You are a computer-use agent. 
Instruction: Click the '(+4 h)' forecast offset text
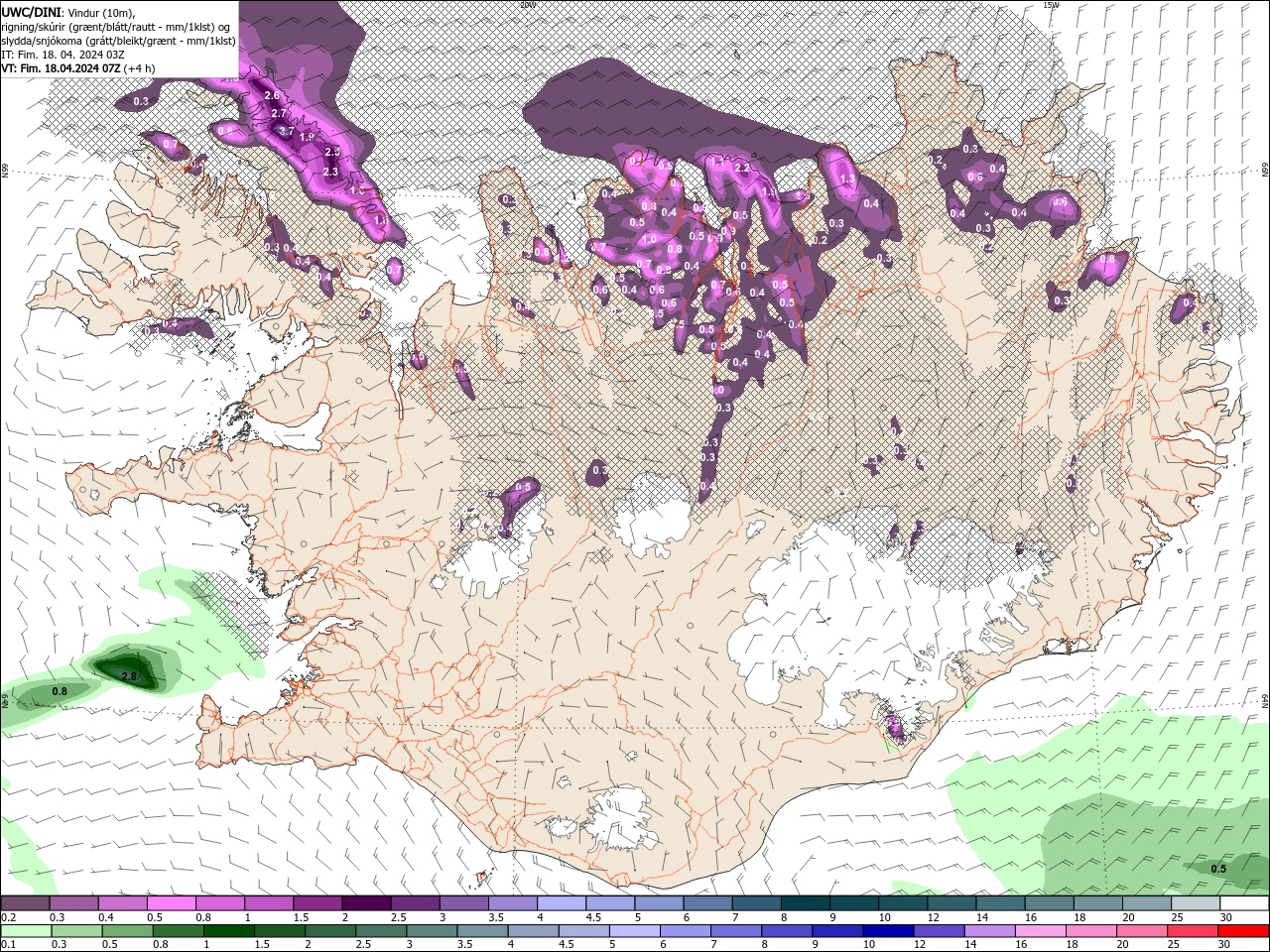pos(141,68)
